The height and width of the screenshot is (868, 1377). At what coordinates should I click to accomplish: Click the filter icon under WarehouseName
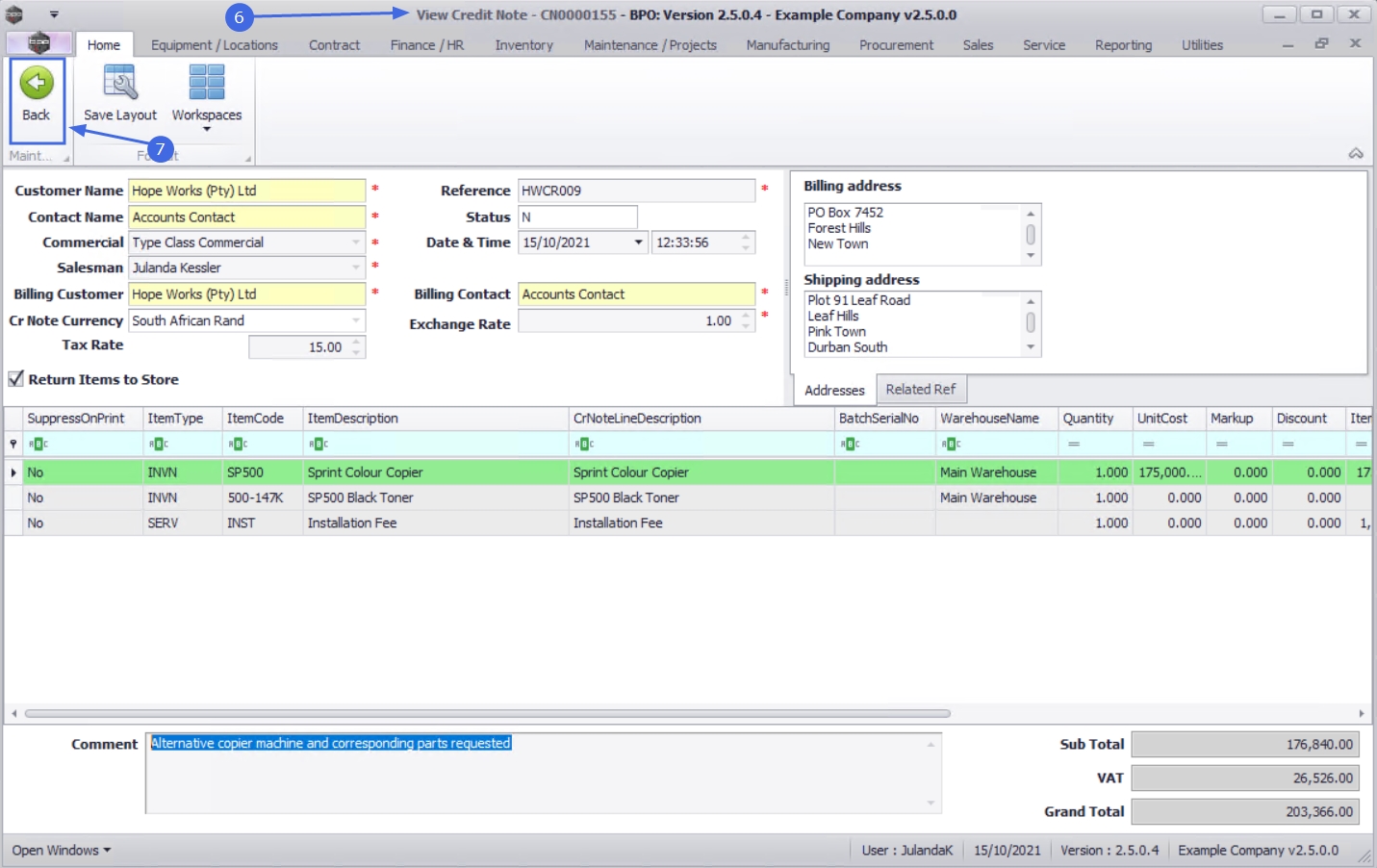tap(949, 444)
